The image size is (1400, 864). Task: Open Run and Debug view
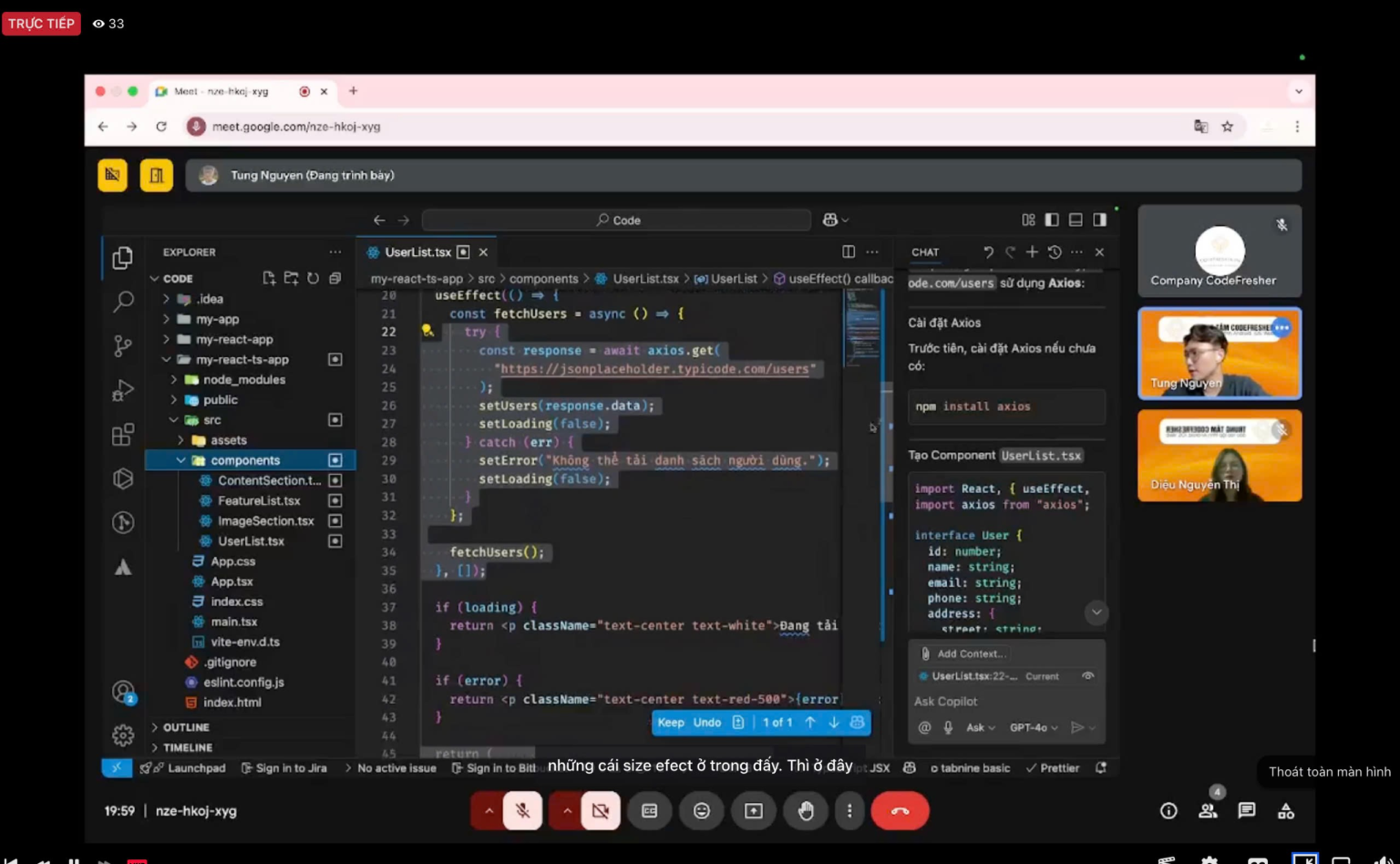point(123,390)
